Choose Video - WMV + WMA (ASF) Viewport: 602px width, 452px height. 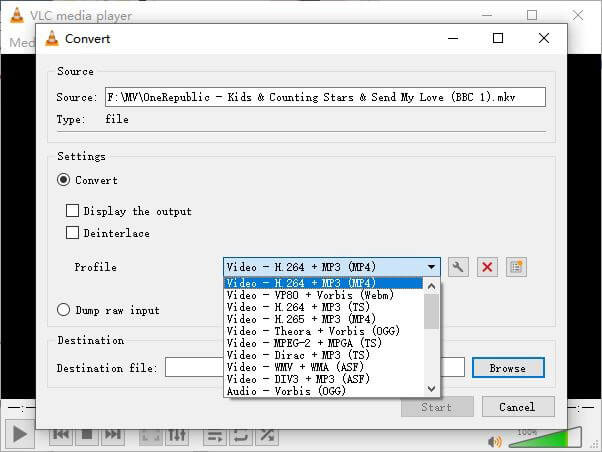click(323, 367)
